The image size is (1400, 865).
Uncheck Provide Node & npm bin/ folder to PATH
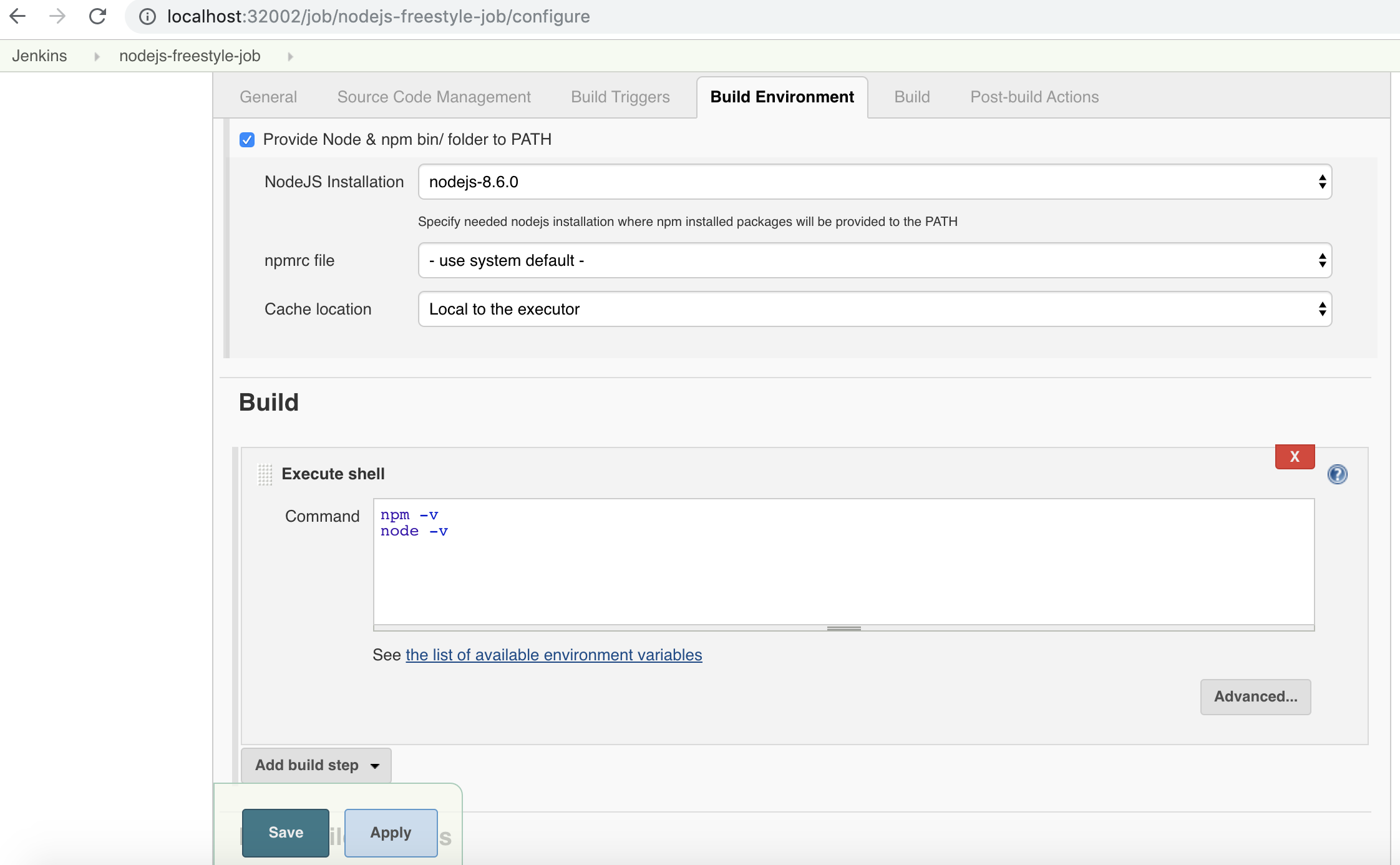click(x=247, y=139)
